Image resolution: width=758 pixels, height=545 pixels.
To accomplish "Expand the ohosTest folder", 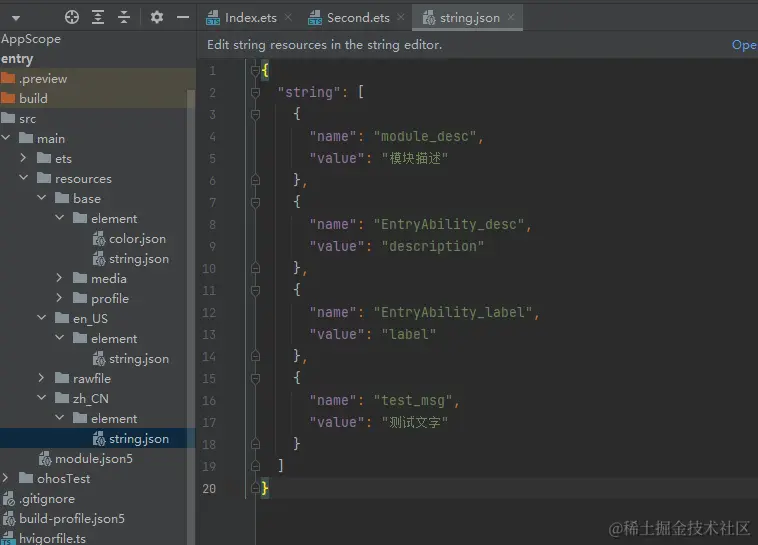I will pos(5,478).
